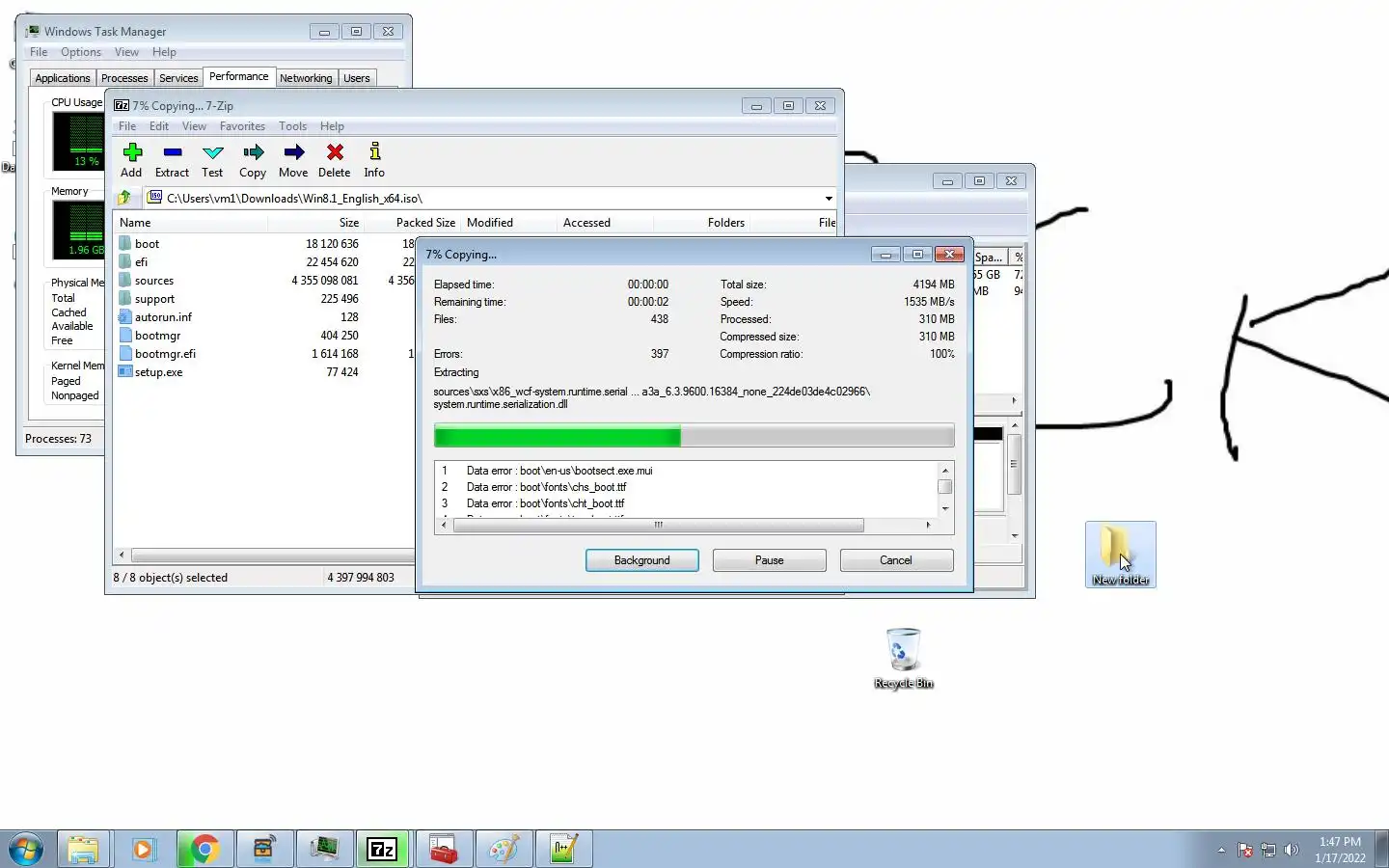Switch to the Applications tab in Task Manager

pos(63,78)
